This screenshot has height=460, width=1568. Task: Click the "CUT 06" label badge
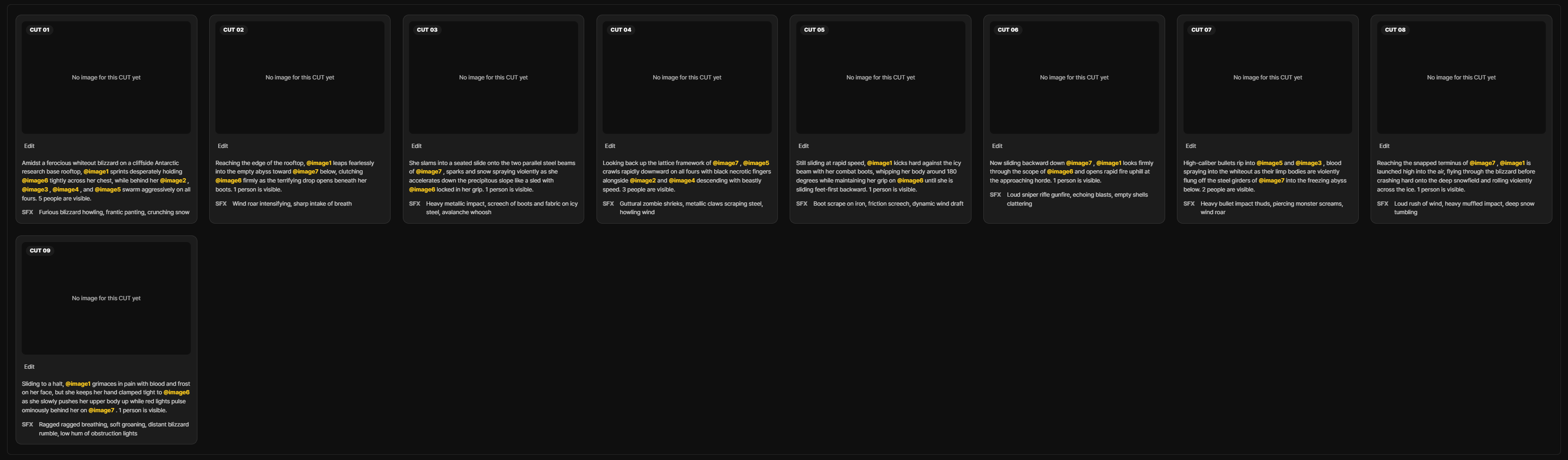tap(1007, 30)
